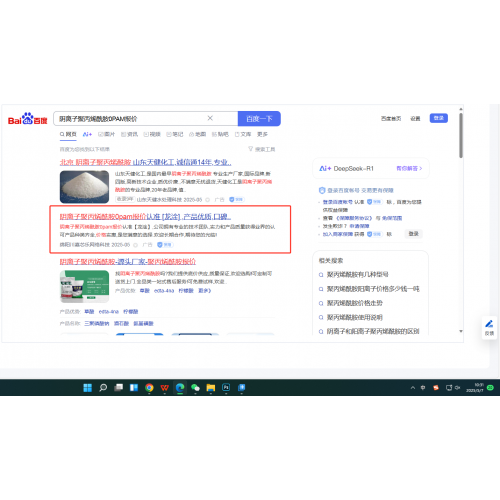Open the highlighted 阴离子聚丙烯酰胺Opam报价 result
Screen dimensions: 500x500
pyautogui.click(x=145, y=217)
